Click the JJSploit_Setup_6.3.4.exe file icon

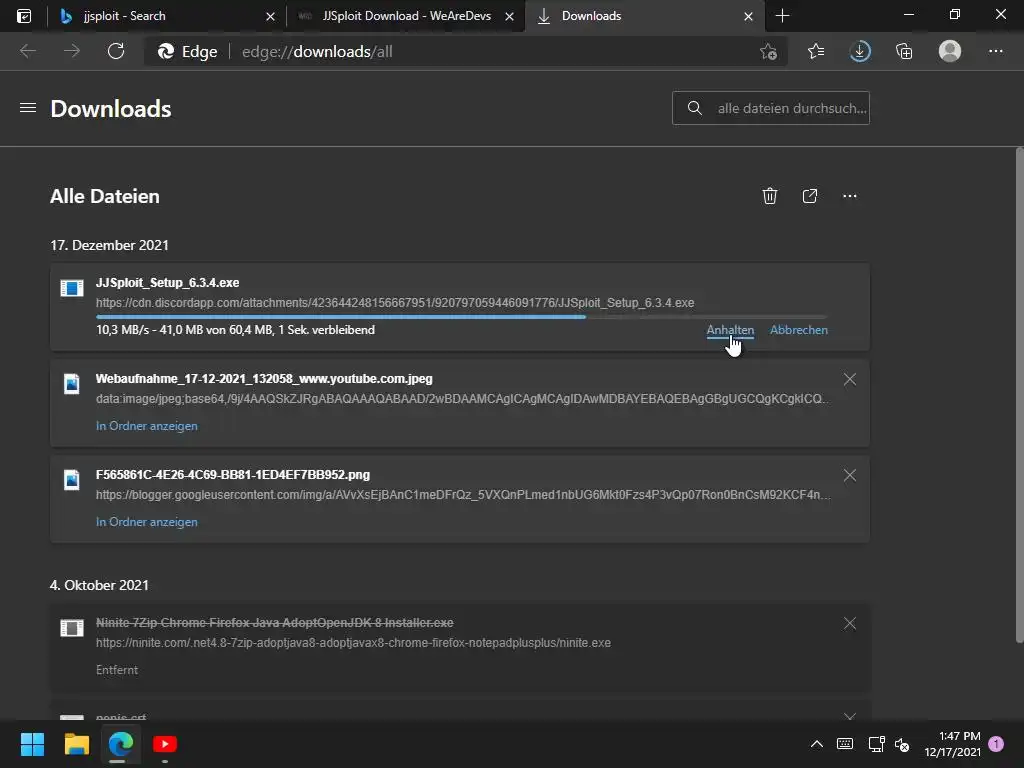click(x=72, y=288)
